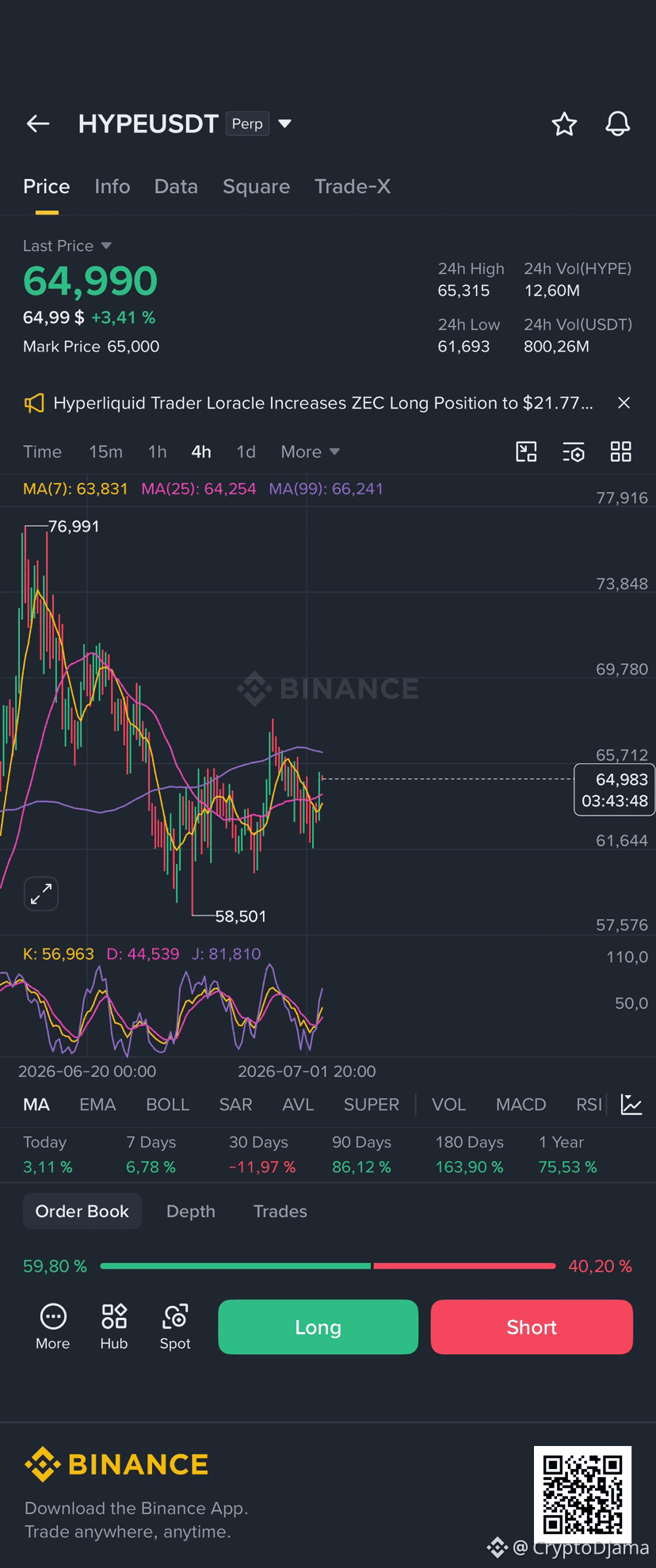Tap the Today 3,11 % performance

(x=48, y=1155)
